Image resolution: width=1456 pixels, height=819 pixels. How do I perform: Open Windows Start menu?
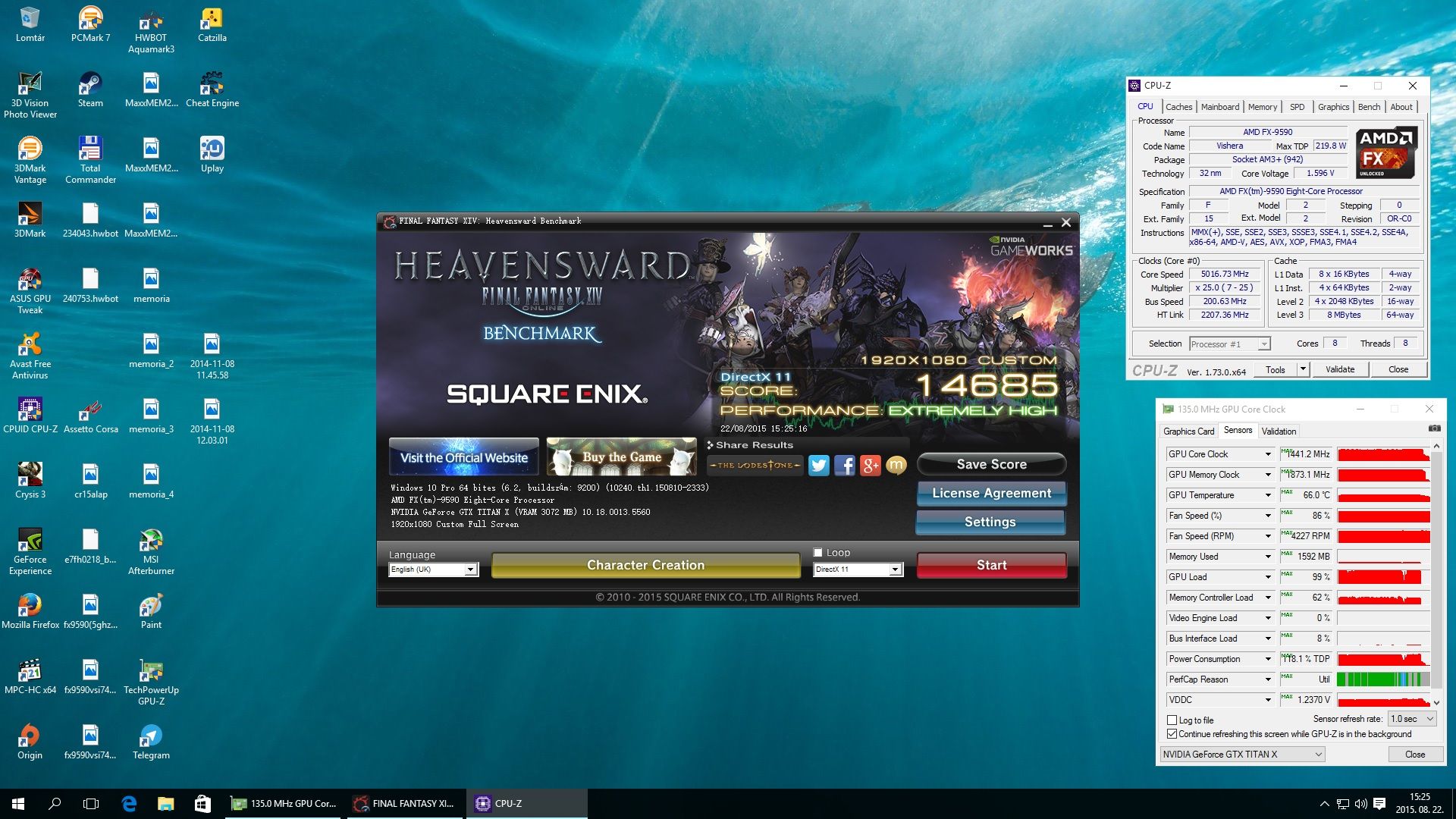click(x=18, y=804)
